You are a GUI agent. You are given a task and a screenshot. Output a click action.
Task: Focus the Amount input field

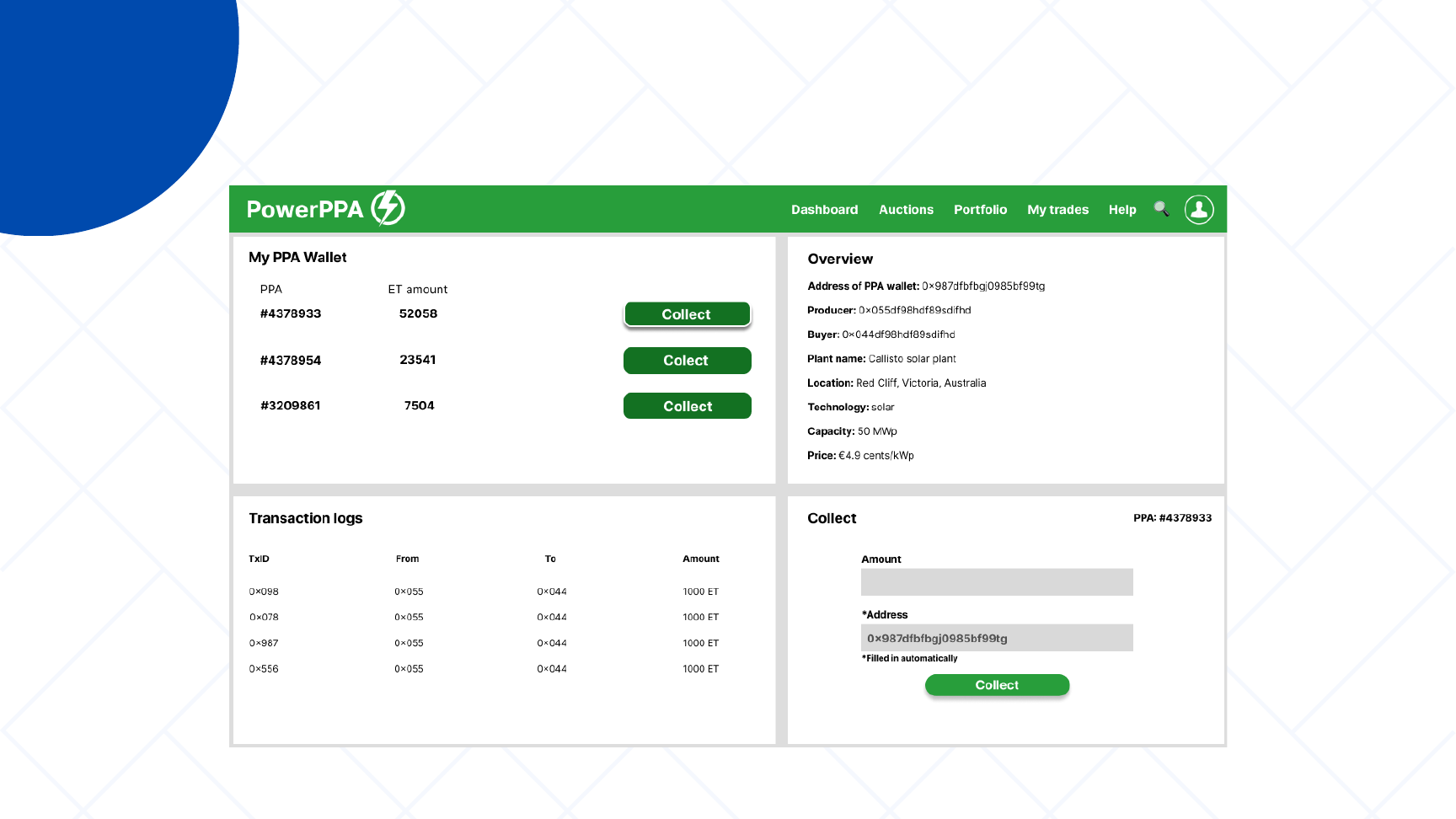click(x=997, y=582)
